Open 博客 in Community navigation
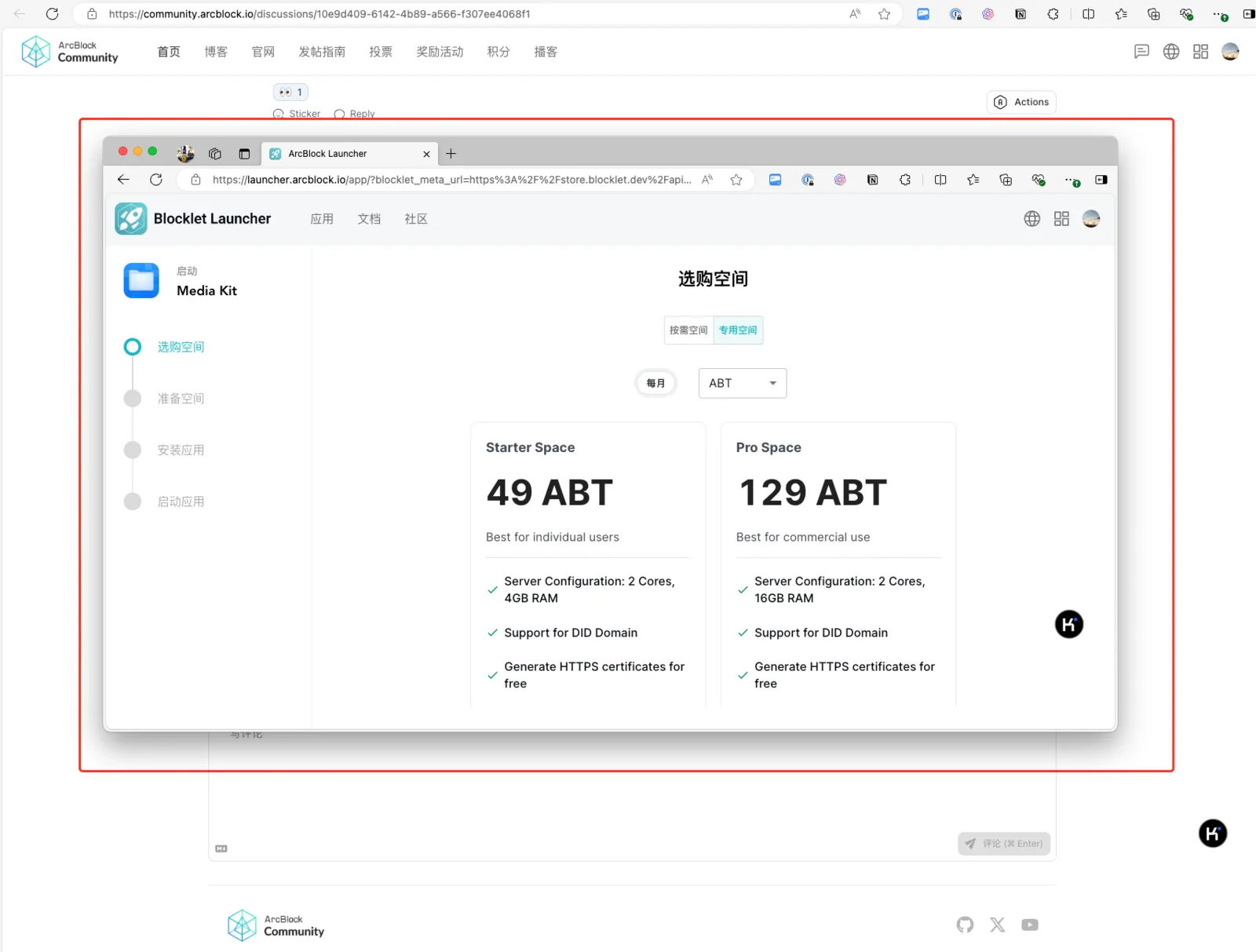Screen dimensions: 1256x952 click(216, 52)
